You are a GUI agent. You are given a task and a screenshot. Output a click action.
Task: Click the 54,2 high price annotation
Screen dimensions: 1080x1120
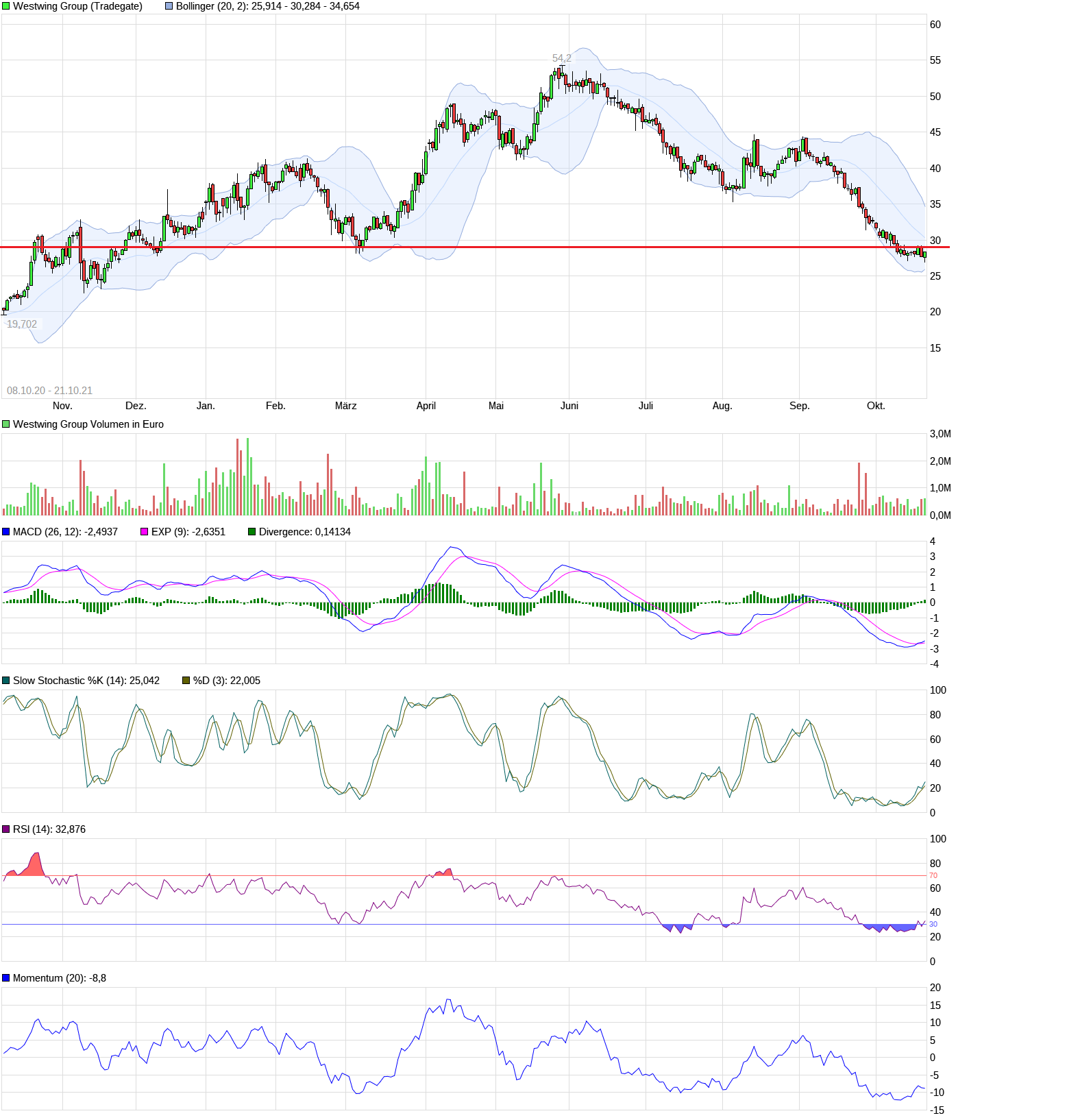pyautogui.click(x=562, y=58)
